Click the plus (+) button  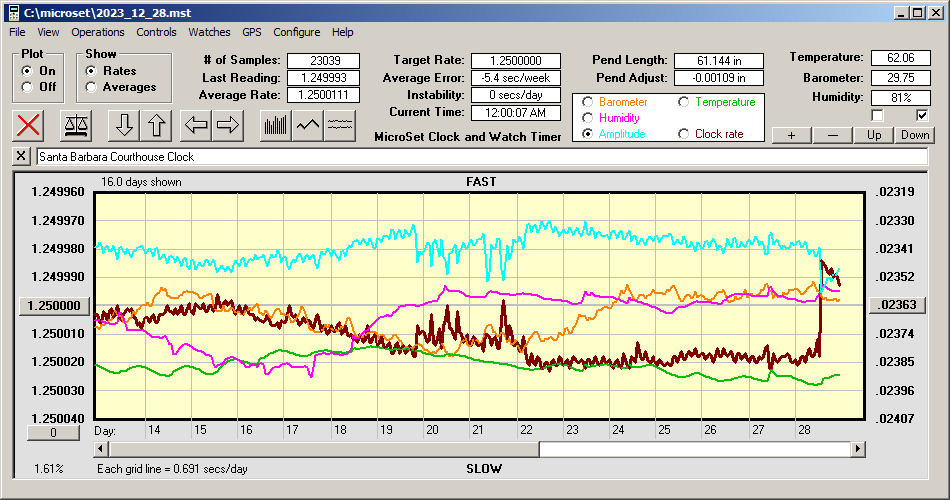tap(791, 135)
